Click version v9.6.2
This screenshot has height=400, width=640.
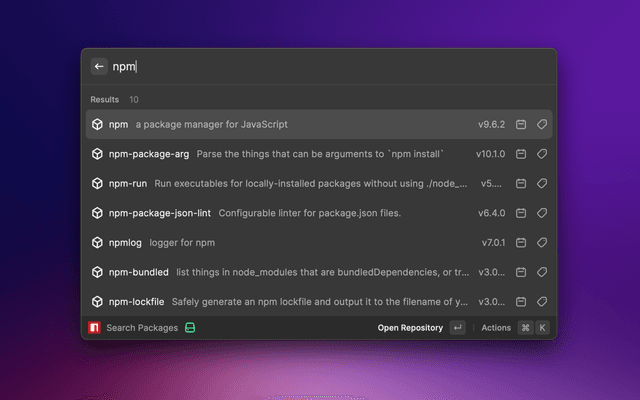pos(491,124)
